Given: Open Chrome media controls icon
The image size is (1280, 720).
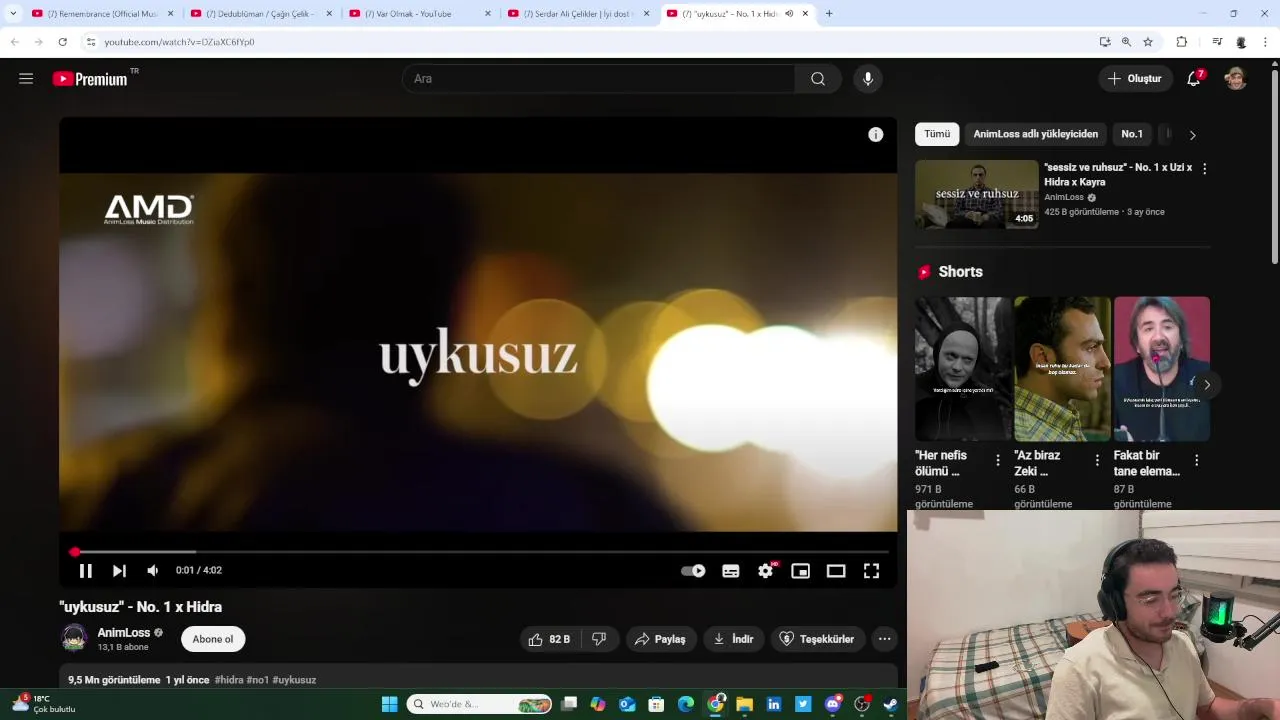Looking at the screenshot, I should (1217, 42).
